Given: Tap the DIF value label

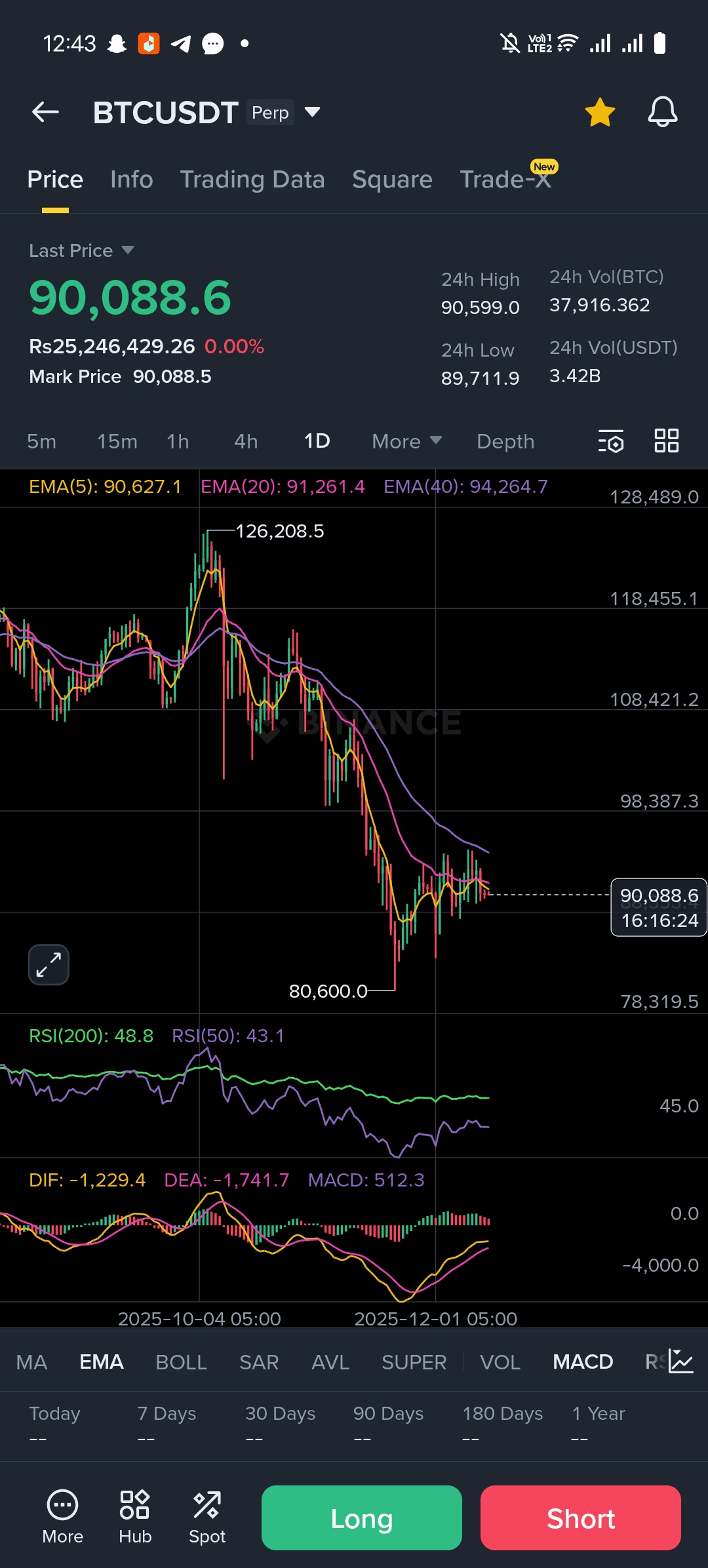Looking at the screenshot, I should coord(87,1180).
